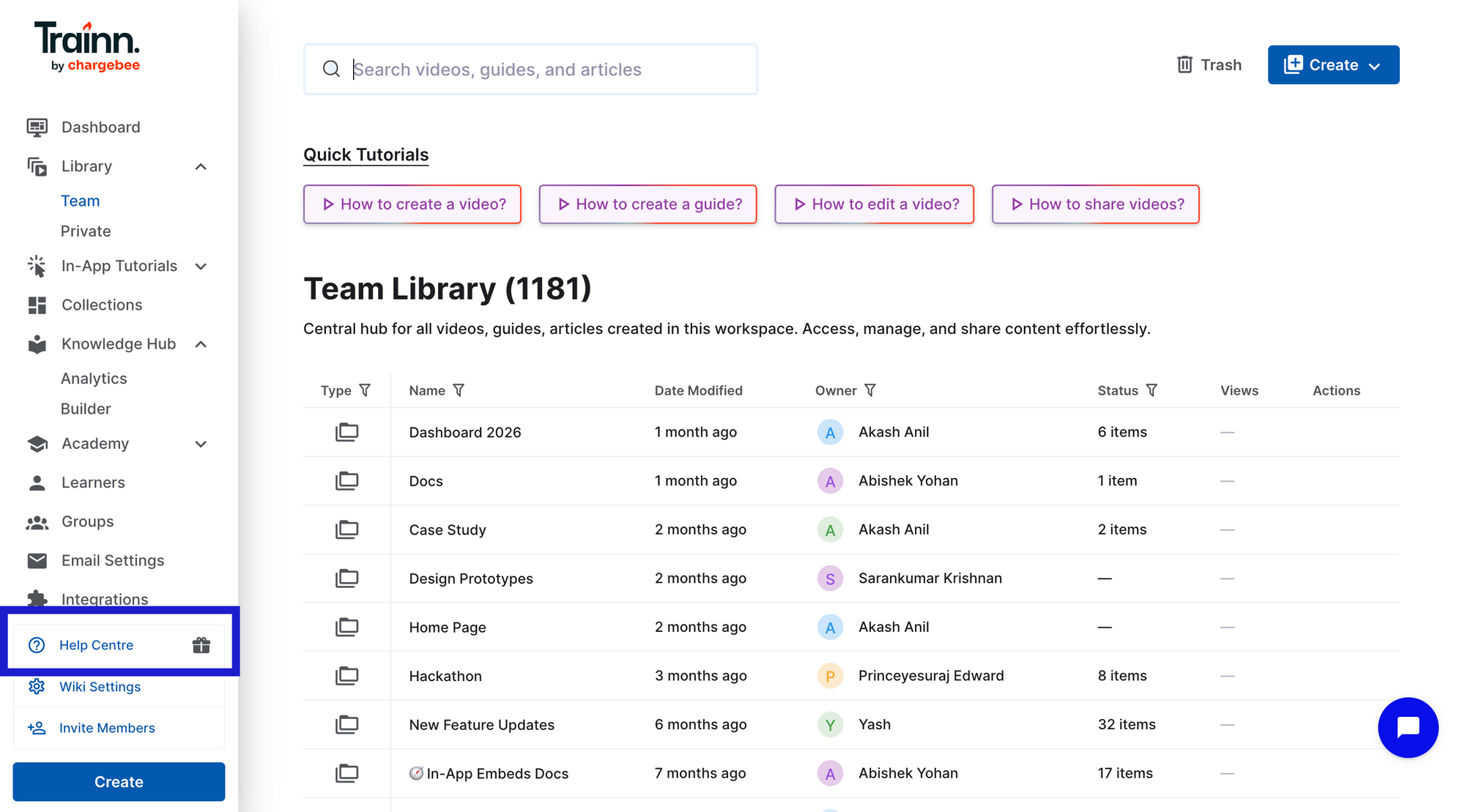
Task: Click the Owner column filter icon
Action: 870,390
